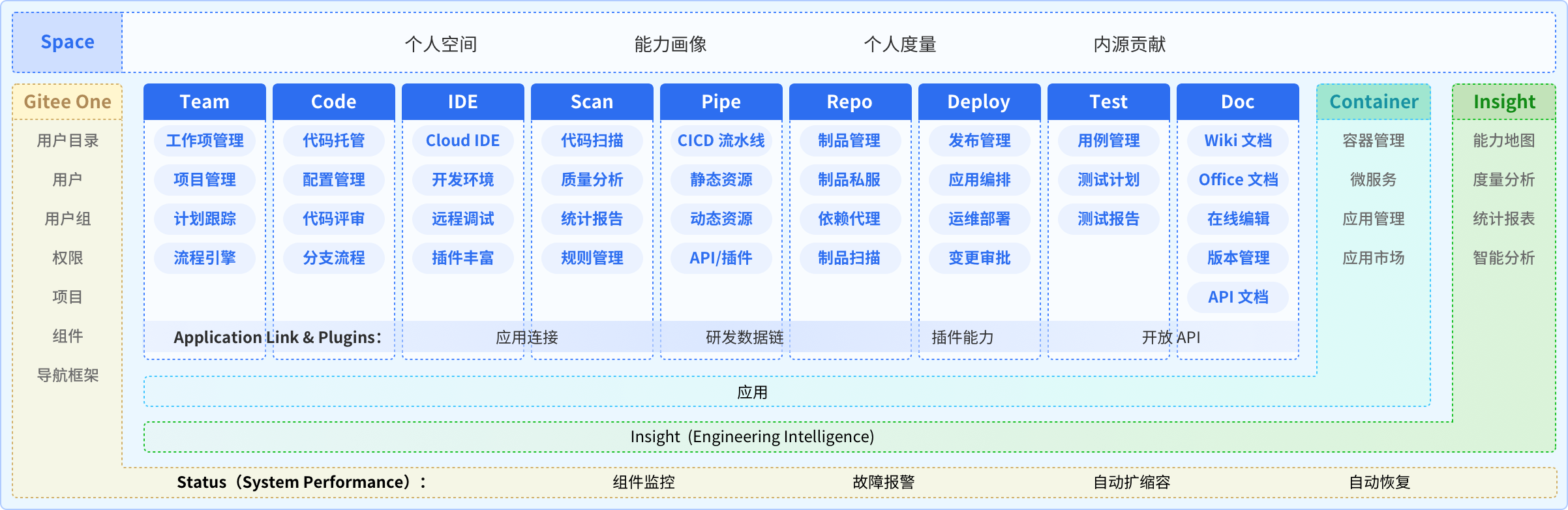The width and height of the screenshot is (1568, 510).
Task: Select 智能分析 under Insight
Action: click(x=1504, y=258)
